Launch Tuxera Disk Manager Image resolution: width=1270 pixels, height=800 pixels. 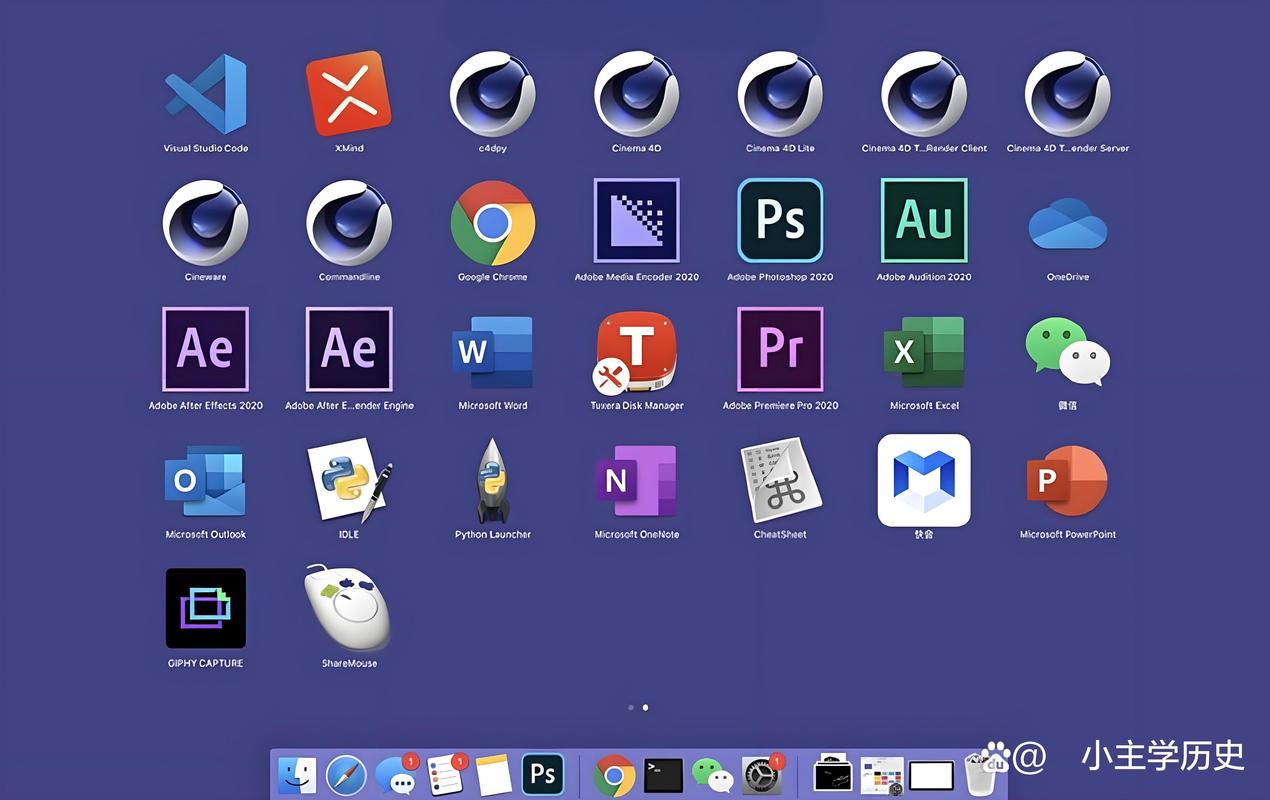[636, 351]
